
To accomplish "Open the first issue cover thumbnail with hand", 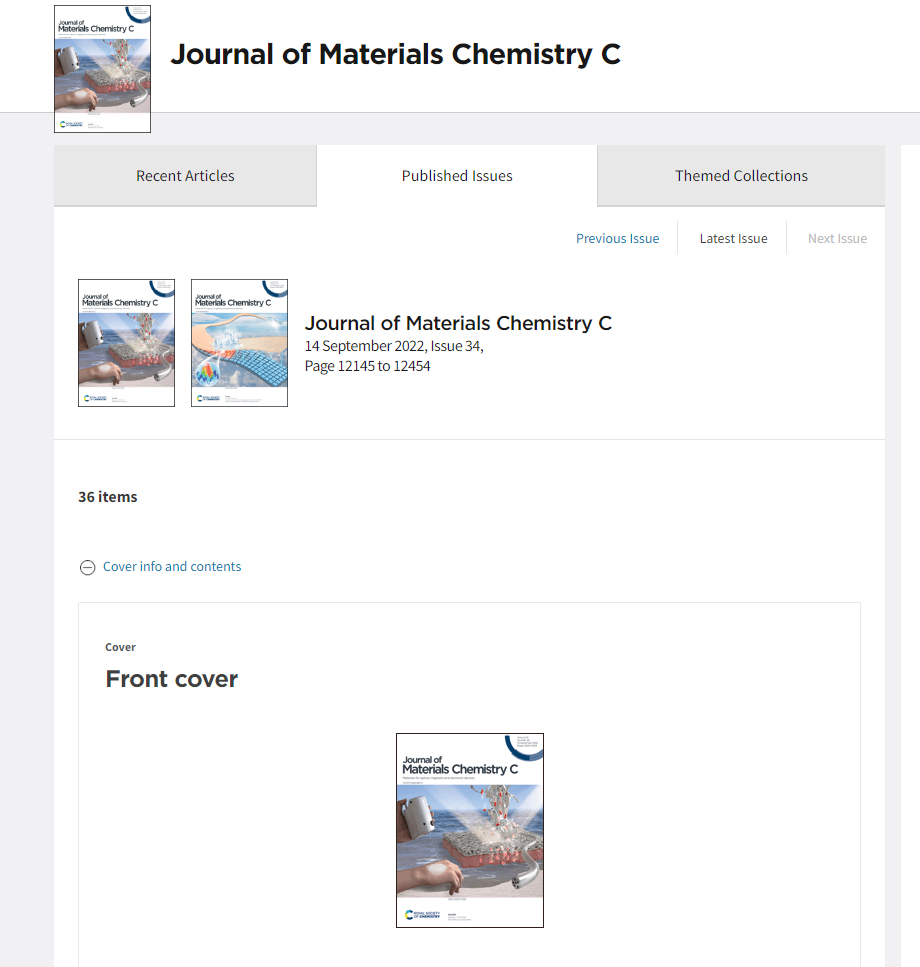I will [126, 343].
